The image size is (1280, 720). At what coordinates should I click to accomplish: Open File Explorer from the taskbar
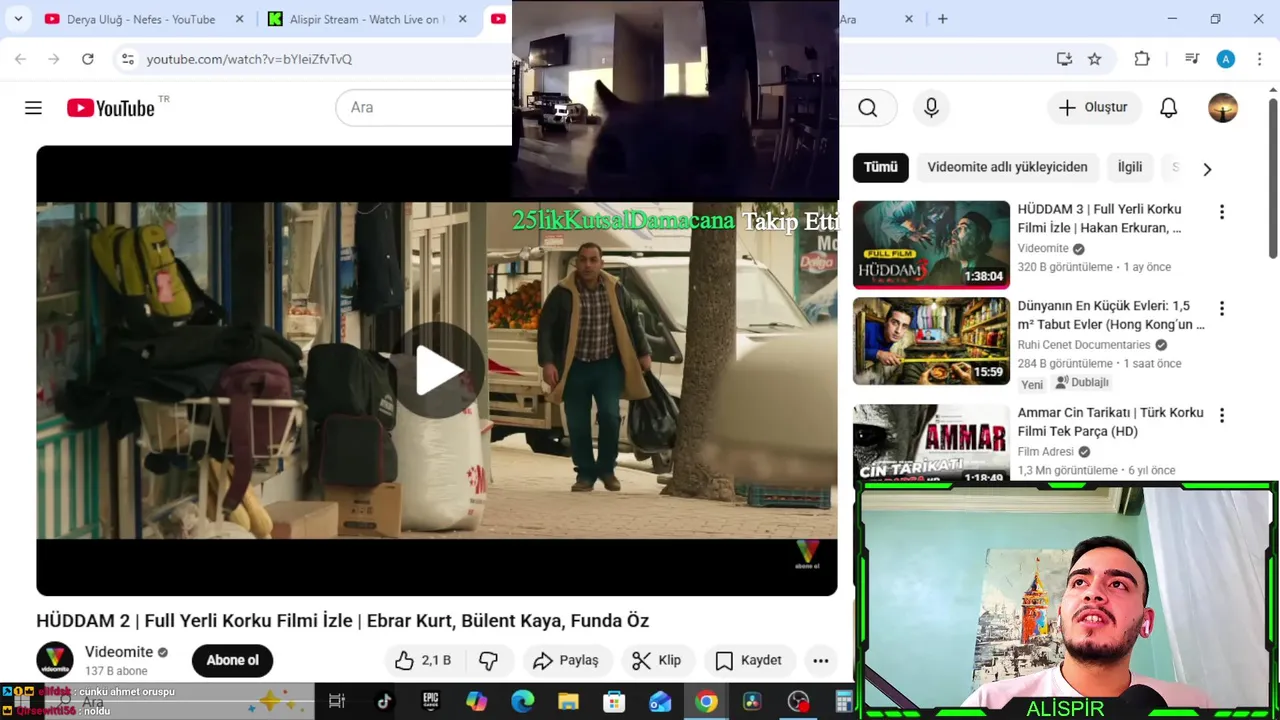(569, 702)
